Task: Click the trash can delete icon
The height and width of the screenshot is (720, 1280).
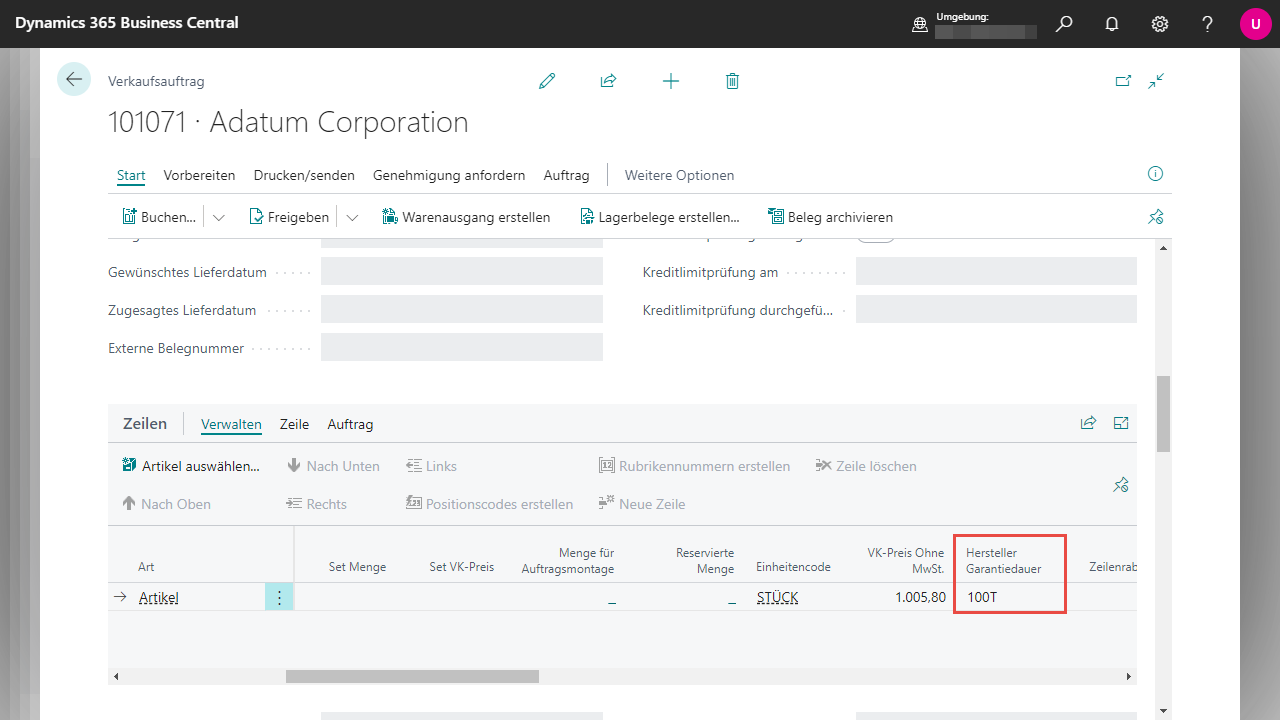Action: tap(732, 81)
